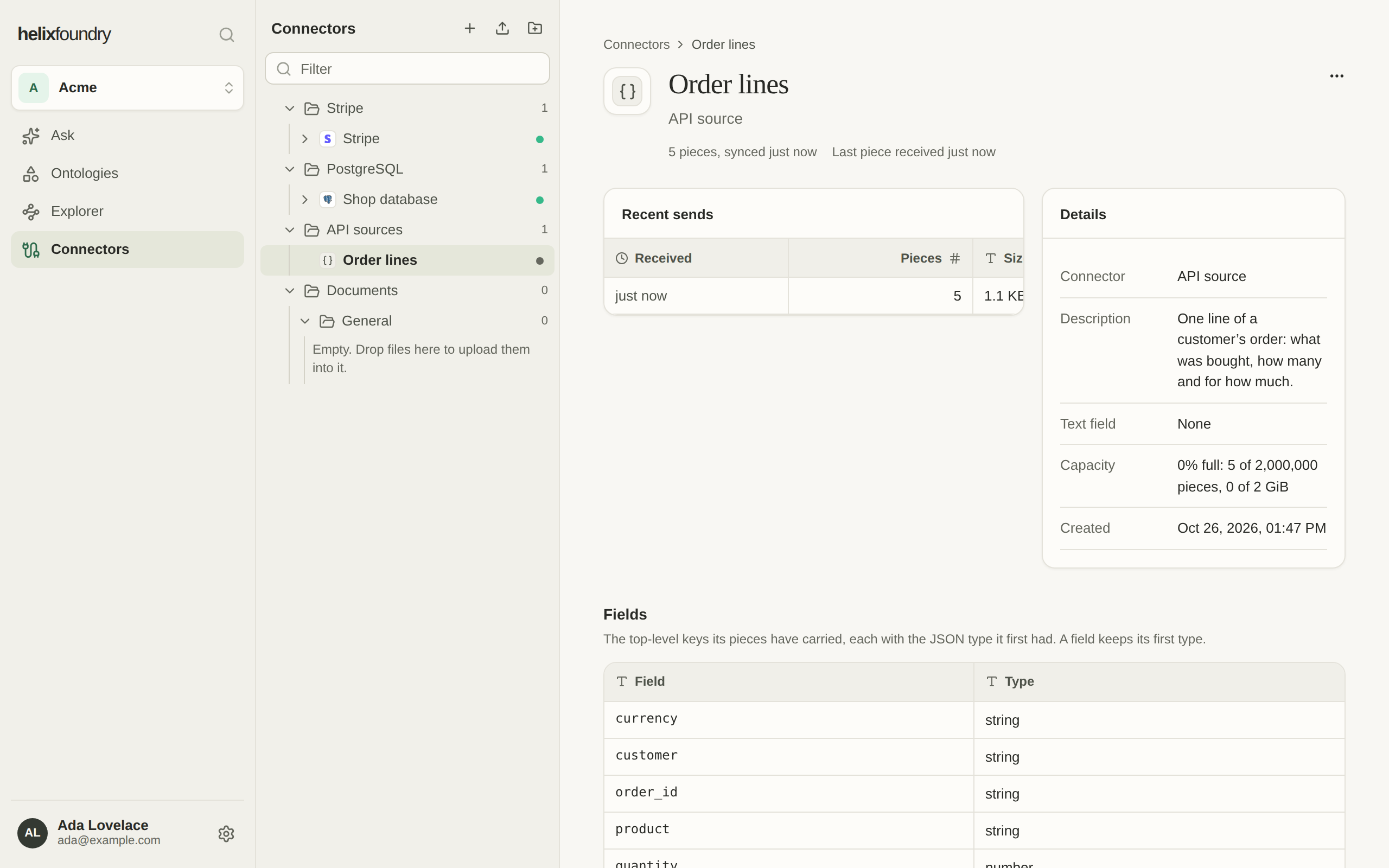Open the three-dot menu for Order lines
This screenshot has height=868, width=1389.
(x=1337, y=76)
